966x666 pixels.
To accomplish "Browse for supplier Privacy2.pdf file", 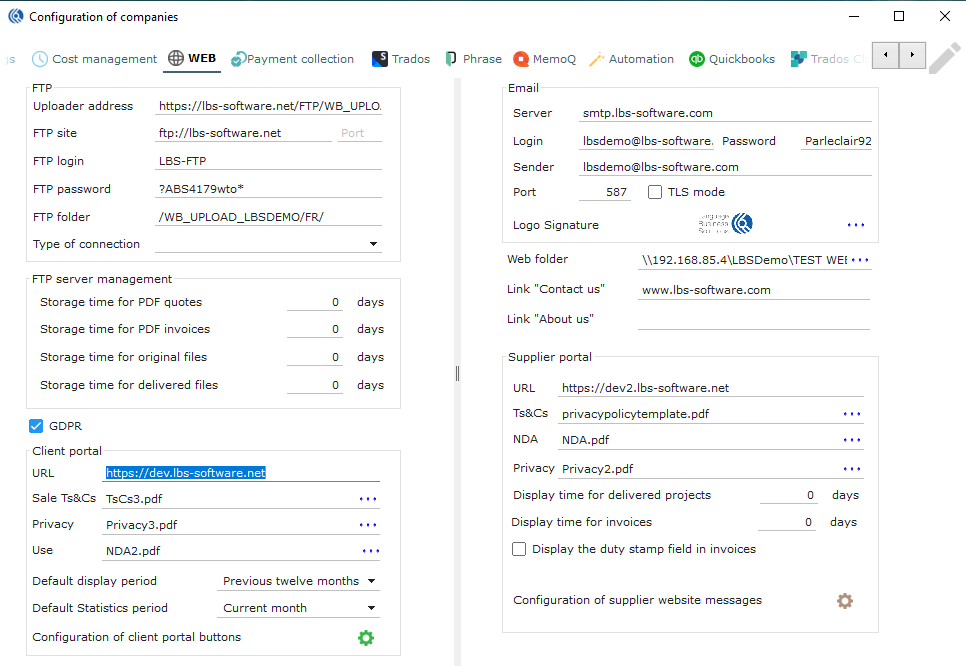I will 852,469.
